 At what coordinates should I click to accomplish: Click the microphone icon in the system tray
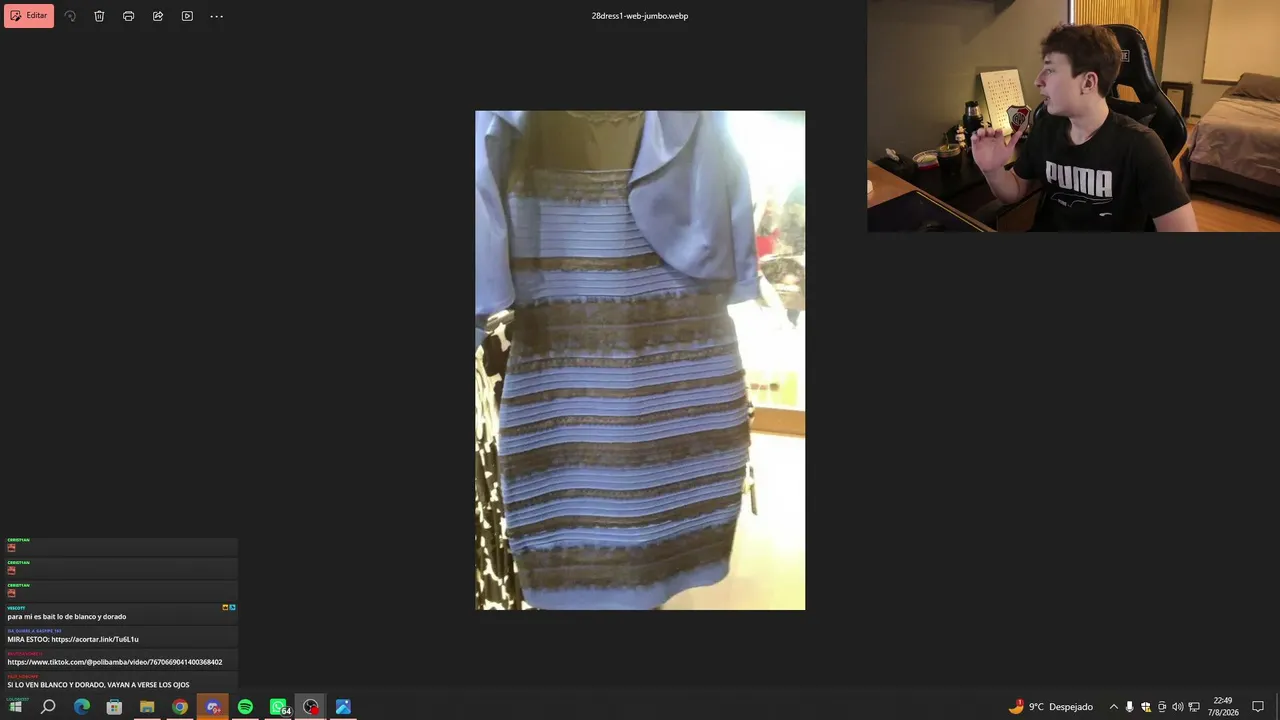1130,707
